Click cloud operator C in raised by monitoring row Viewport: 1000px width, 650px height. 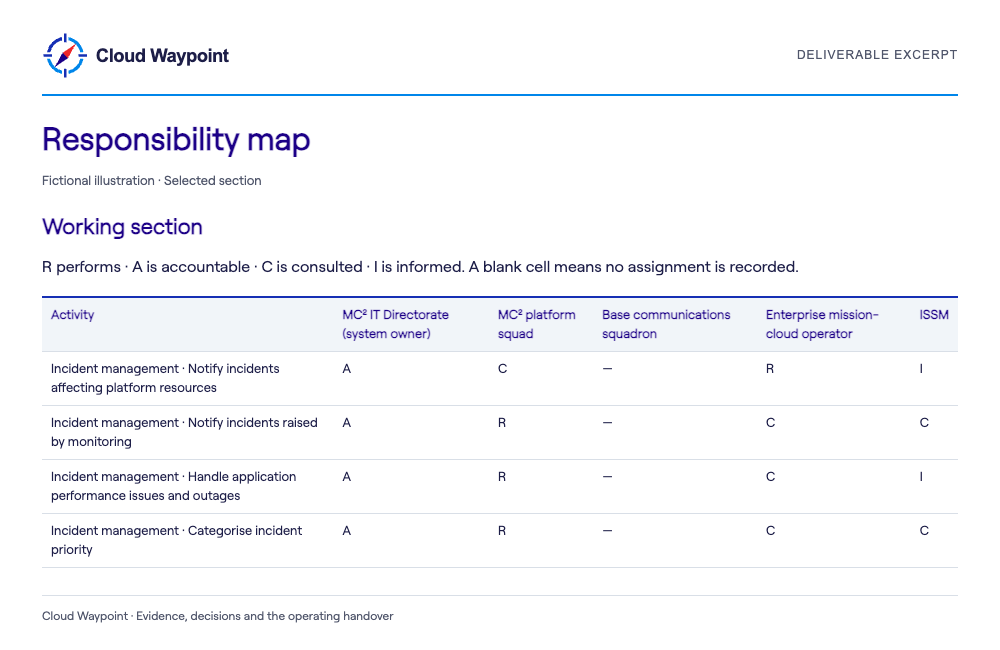click(x=770, y=423)
